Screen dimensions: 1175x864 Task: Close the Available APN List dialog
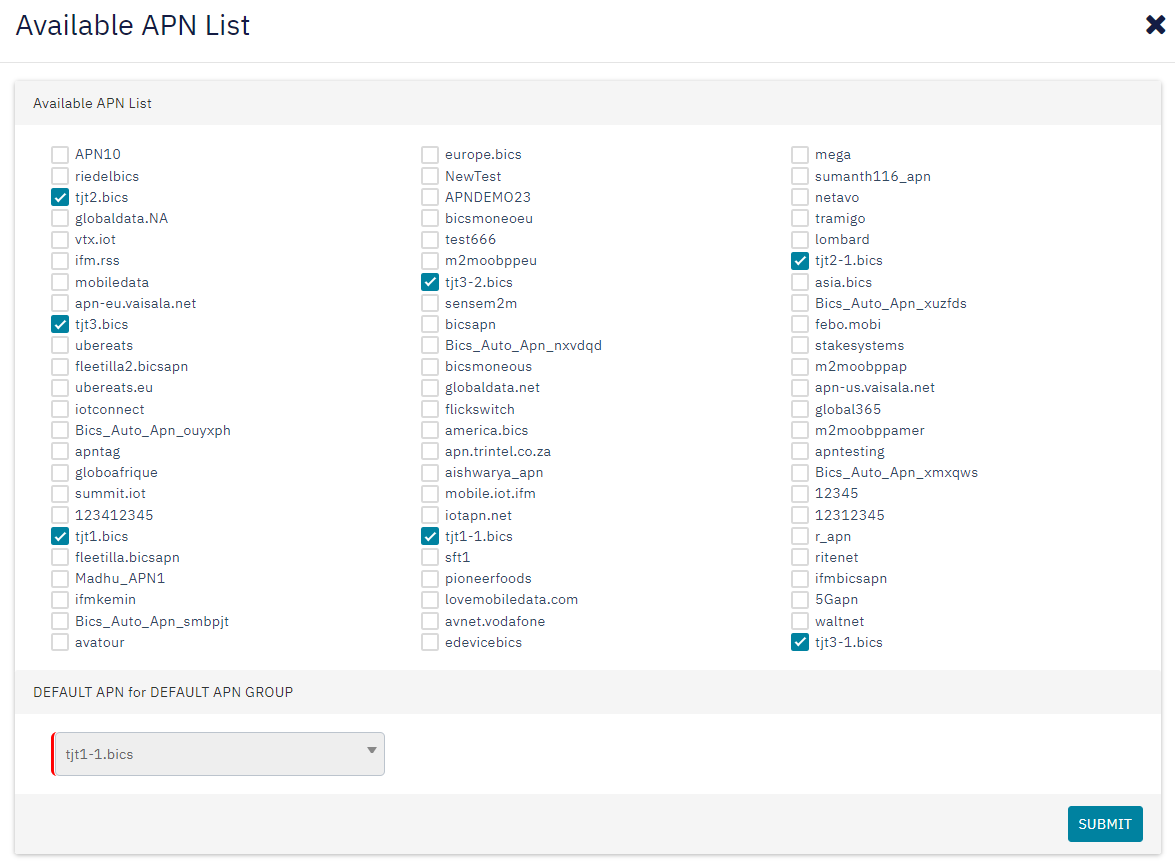tap(1154, 25)
